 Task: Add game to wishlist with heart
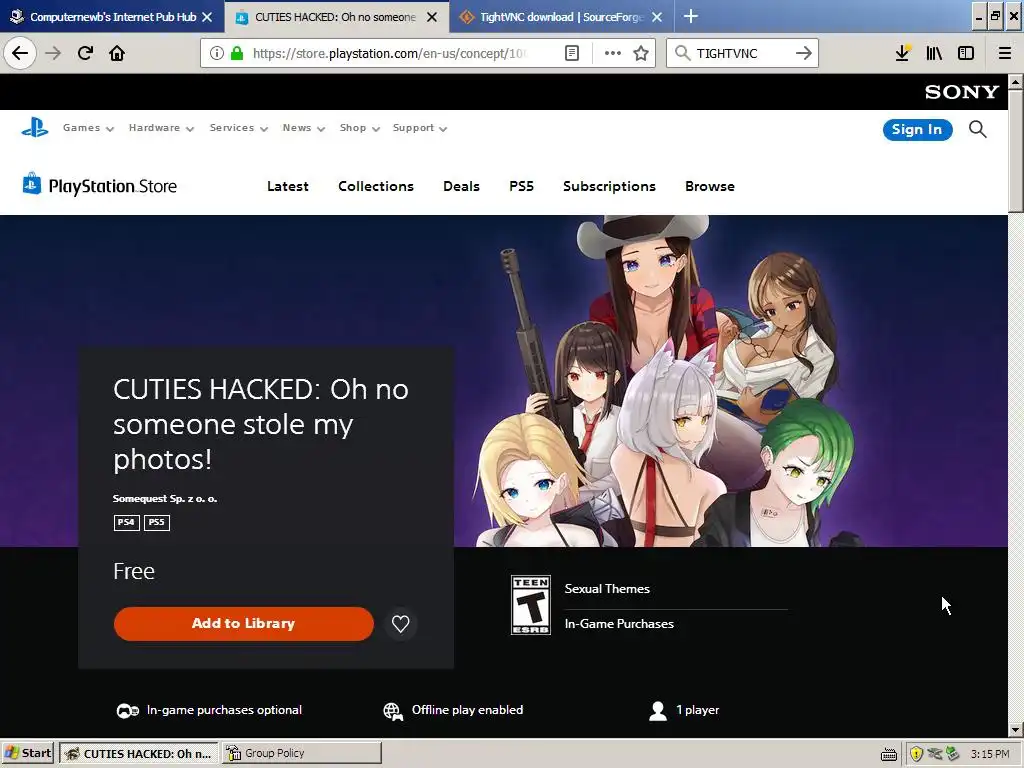400,624
